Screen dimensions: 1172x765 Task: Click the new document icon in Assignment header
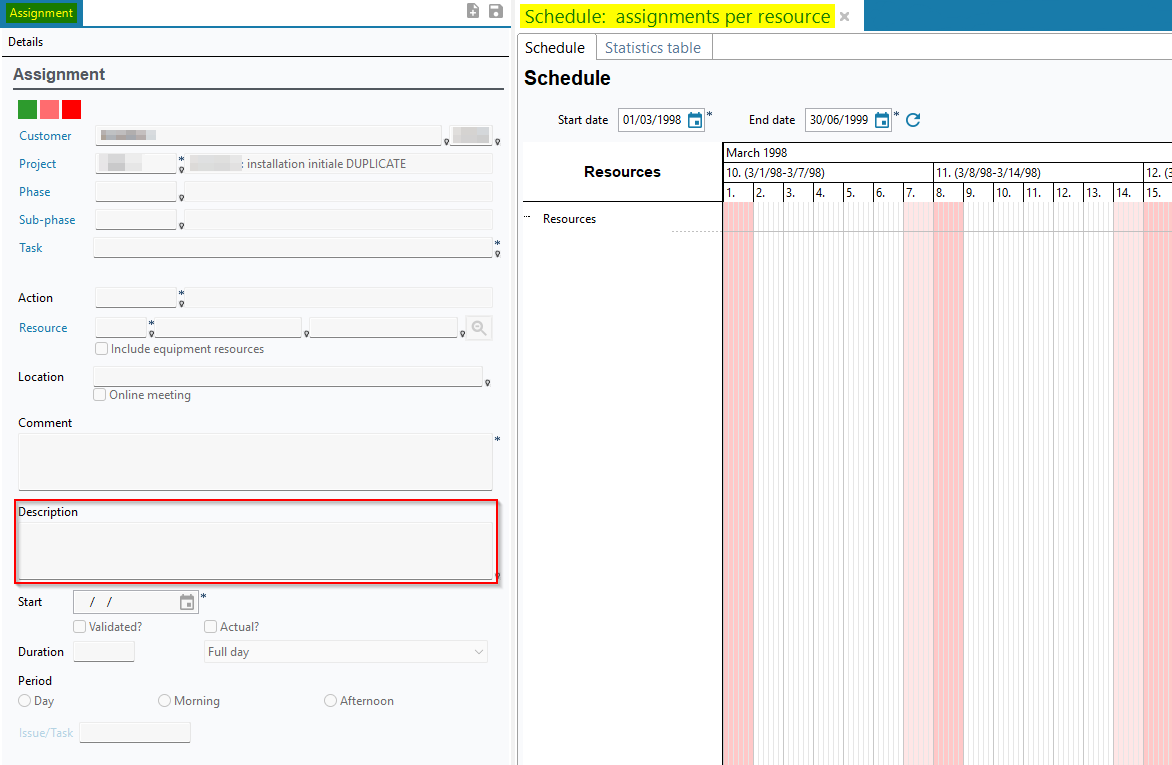pyautogui.click(x=474, y=11)
